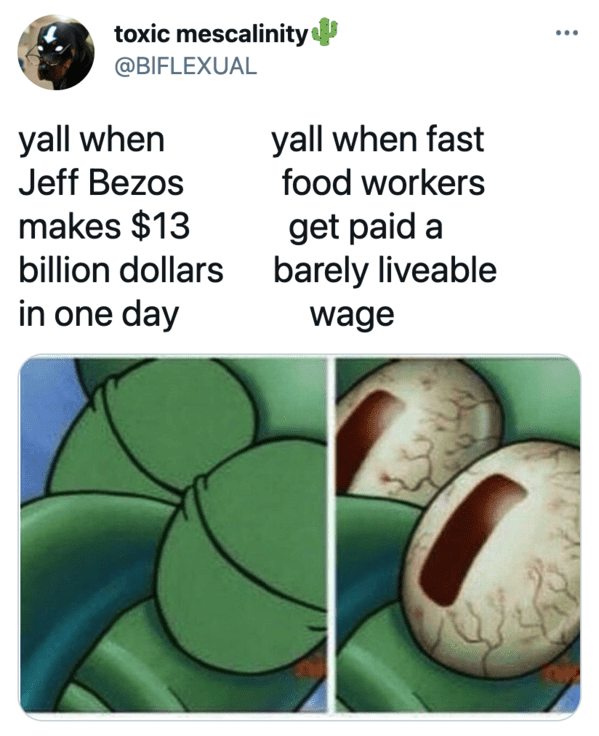Click the cactus emoji beside the display name

tap(325, 32)
